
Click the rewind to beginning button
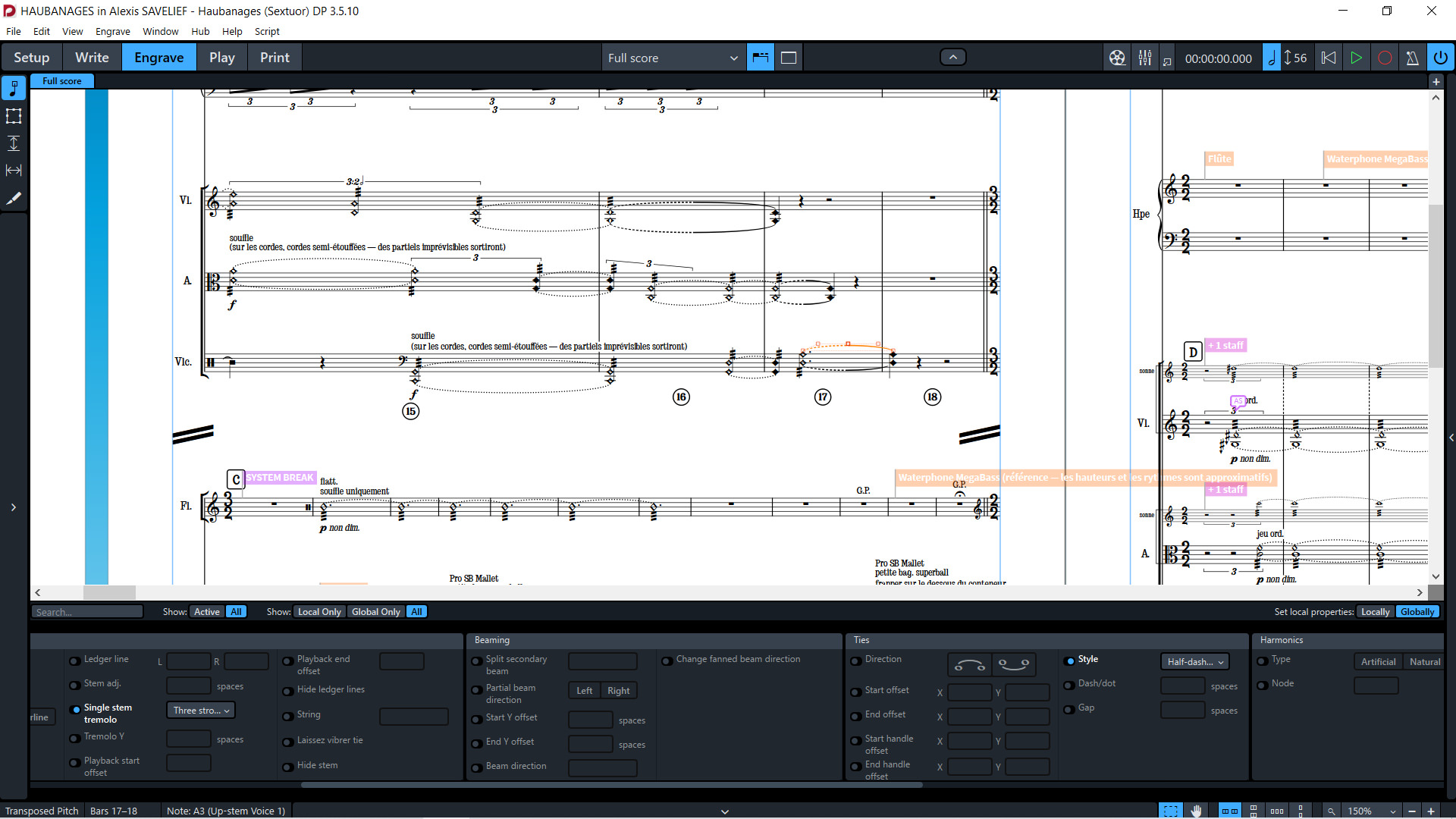coord(1329,58)
